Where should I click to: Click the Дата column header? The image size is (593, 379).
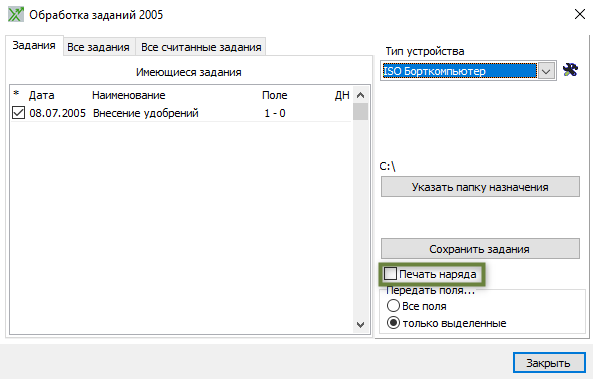click(42, 95)
